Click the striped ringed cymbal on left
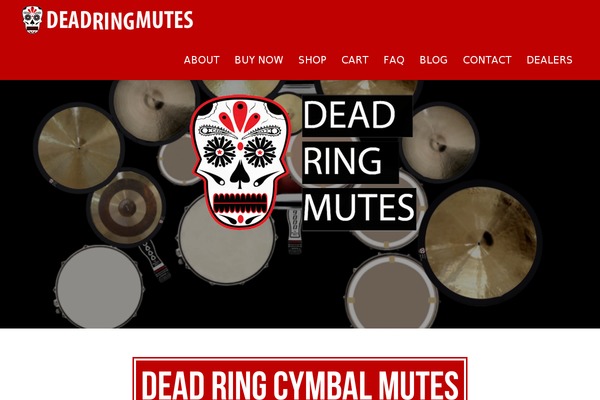 [x=127, y=208]
